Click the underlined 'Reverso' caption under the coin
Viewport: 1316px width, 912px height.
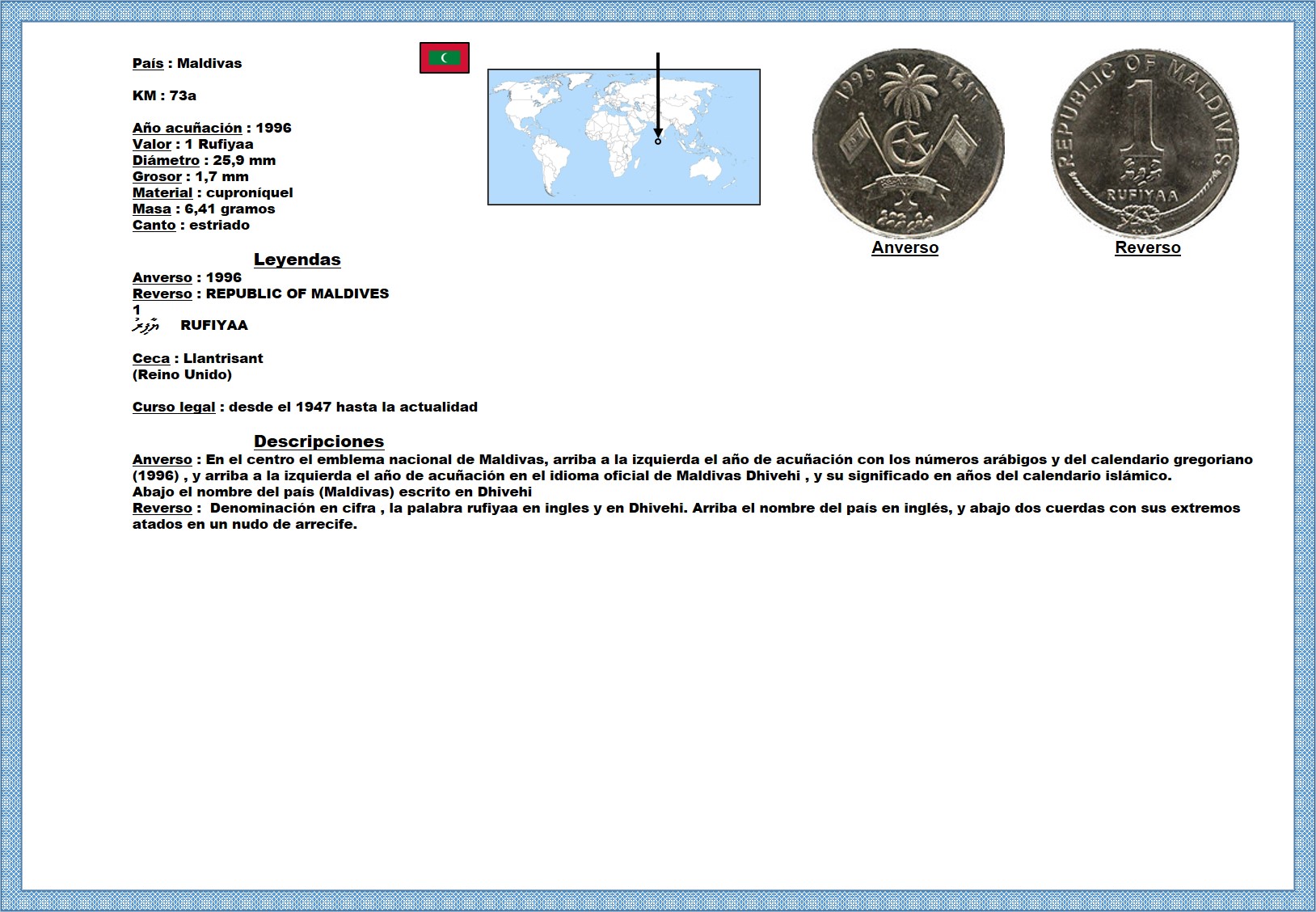(1148, 248)
